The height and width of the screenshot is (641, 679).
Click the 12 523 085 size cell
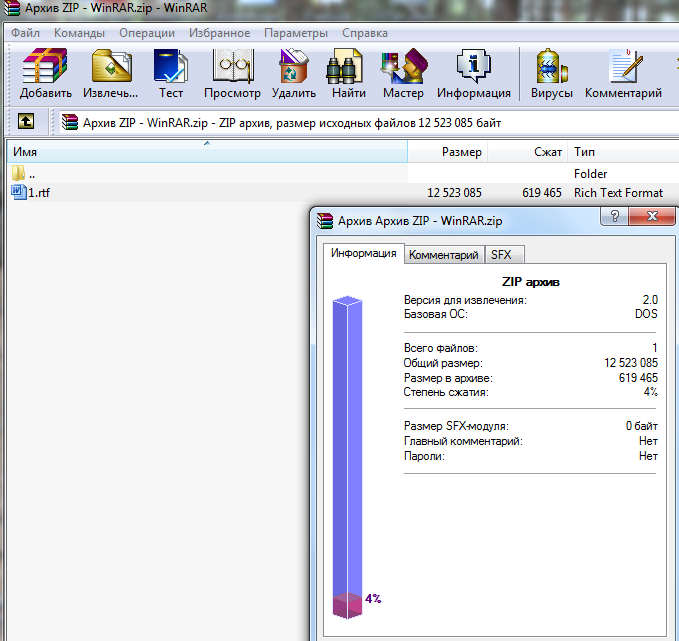point(454,192)
